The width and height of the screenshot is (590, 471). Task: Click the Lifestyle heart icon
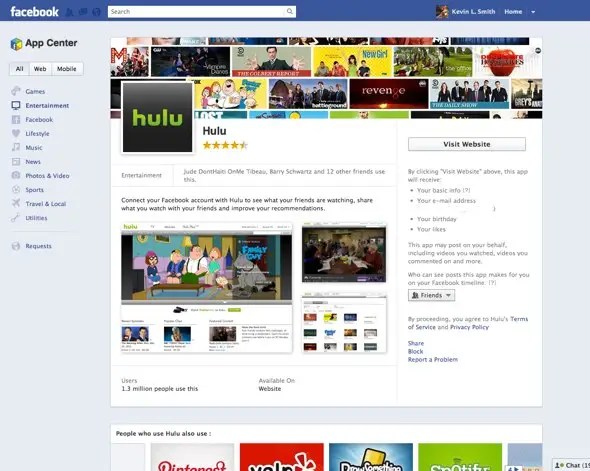[16, 133]
